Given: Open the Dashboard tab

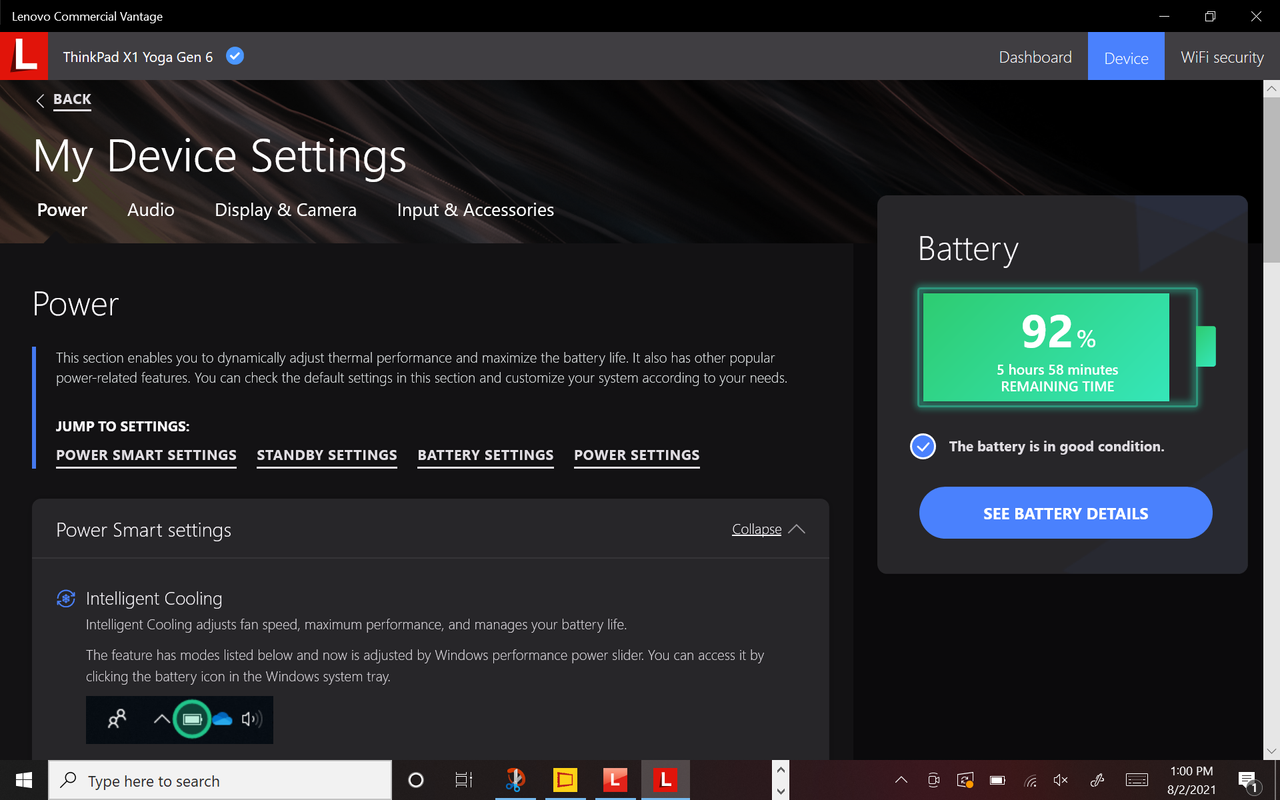Looking at the screenshot, I should [1035, 57].
